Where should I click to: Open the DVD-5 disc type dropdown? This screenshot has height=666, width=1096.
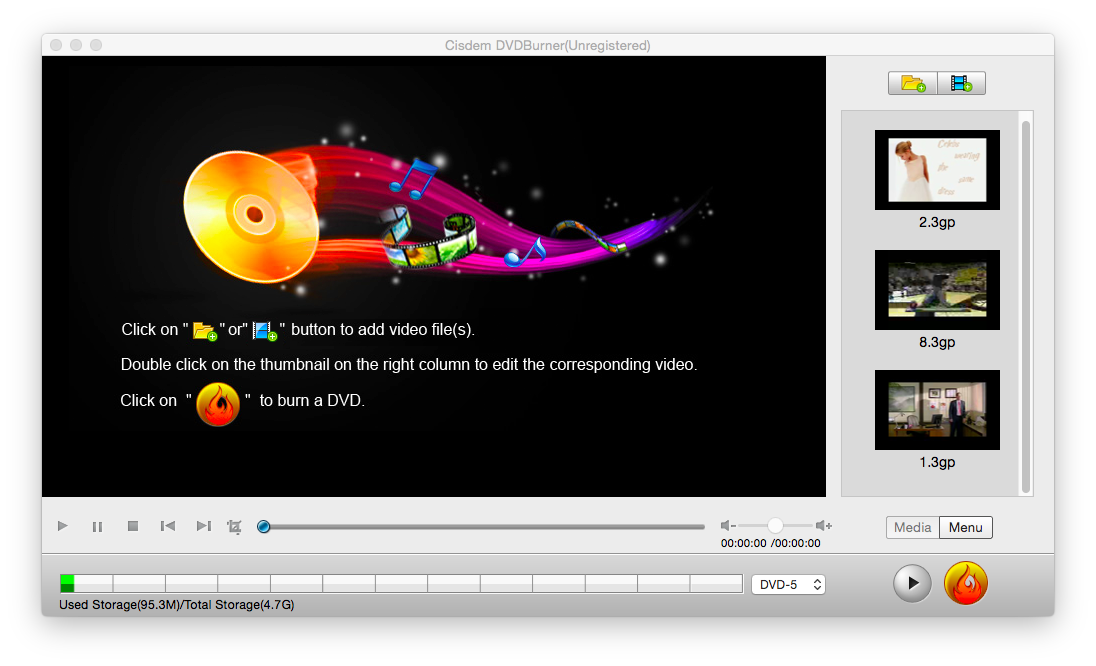pos(788,585)
